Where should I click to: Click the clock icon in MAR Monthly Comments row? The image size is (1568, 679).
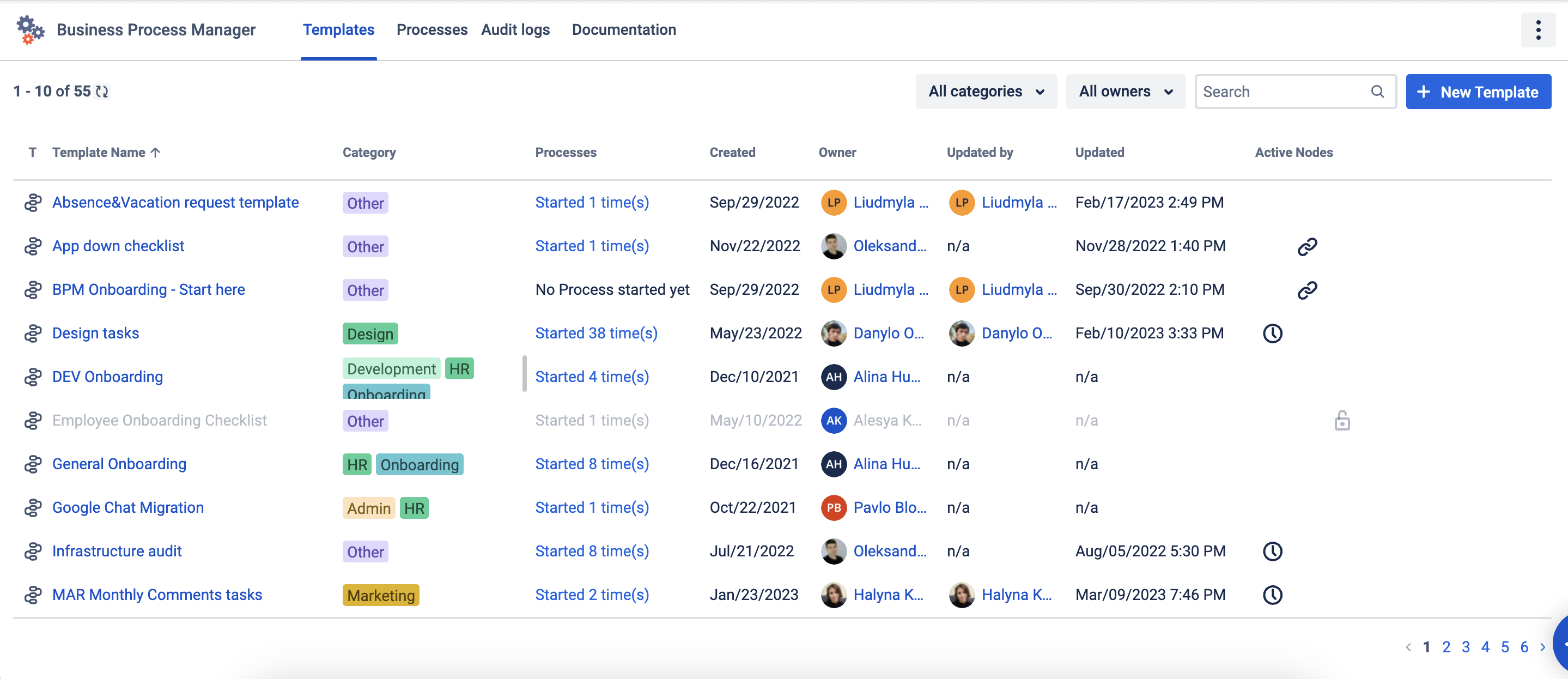pyautogui.click(x=1272, y=595)
